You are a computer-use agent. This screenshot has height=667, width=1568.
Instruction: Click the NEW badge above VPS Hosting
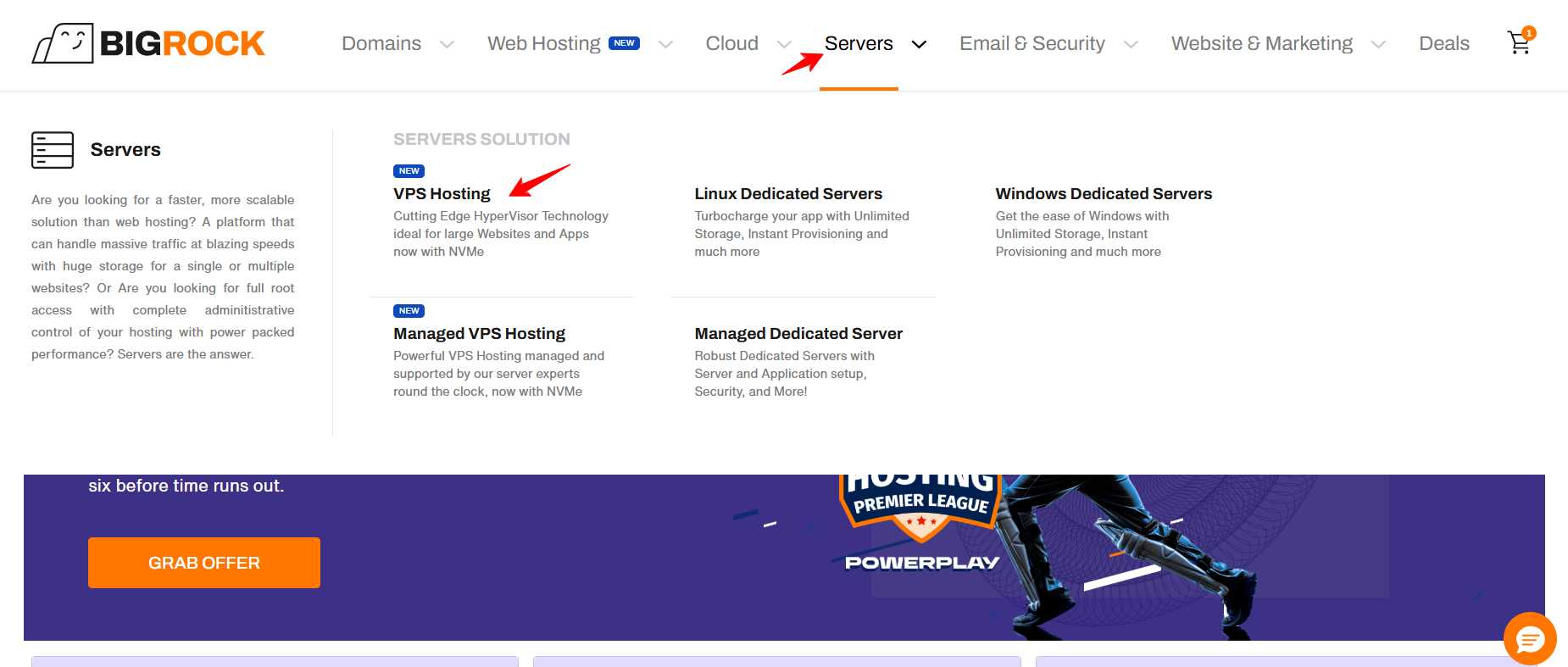click(409, 171)
